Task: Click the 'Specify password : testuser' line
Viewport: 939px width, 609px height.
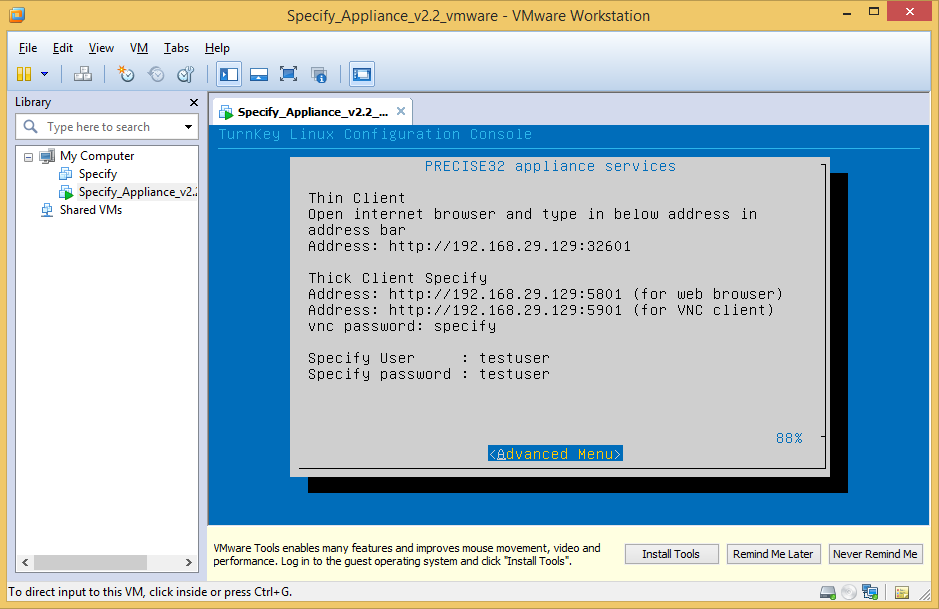Action: tap(429, 374)
